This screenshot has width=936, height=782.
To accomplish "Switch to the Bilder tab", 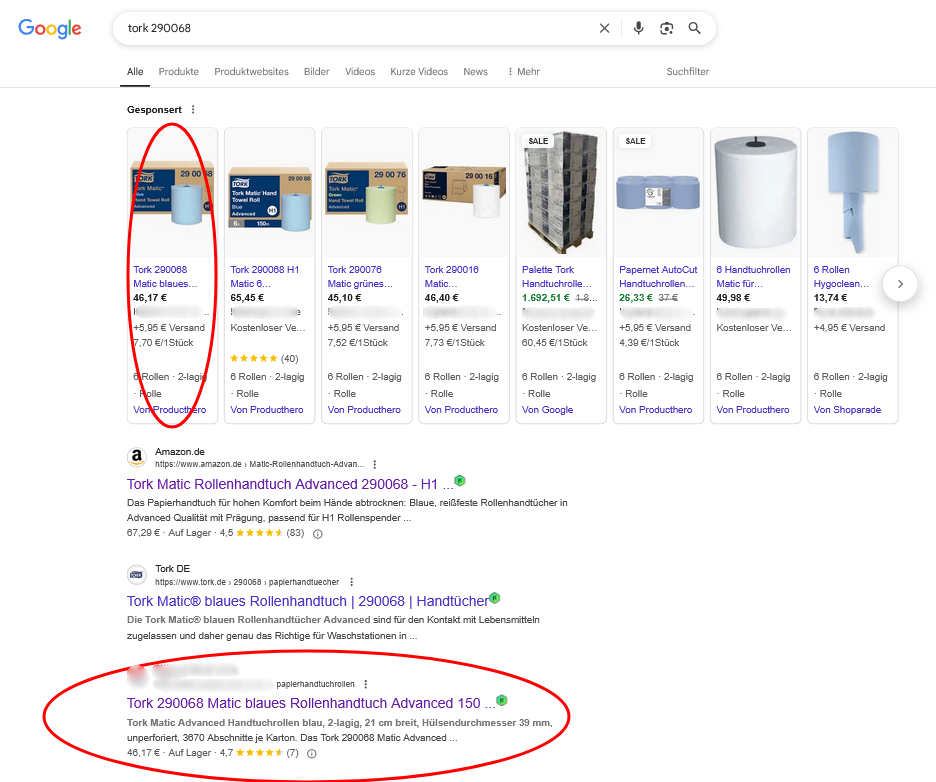I will tap(316, 72).
